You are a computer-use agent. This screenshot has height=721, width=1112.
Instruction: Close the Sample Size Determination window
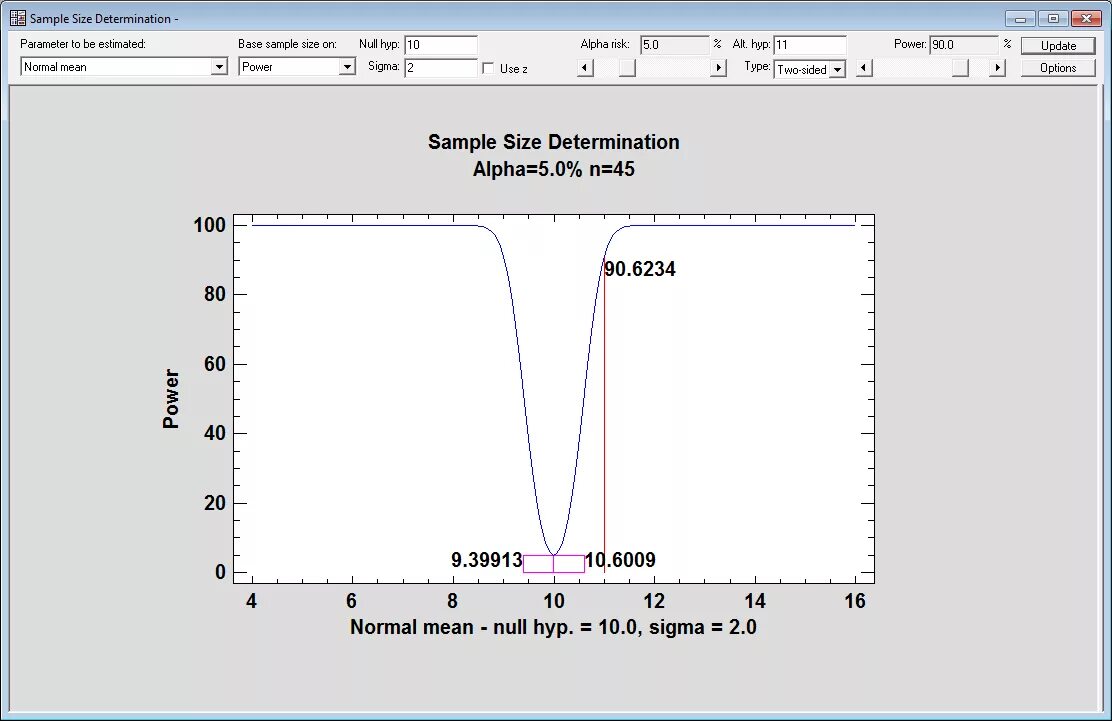1086,19
